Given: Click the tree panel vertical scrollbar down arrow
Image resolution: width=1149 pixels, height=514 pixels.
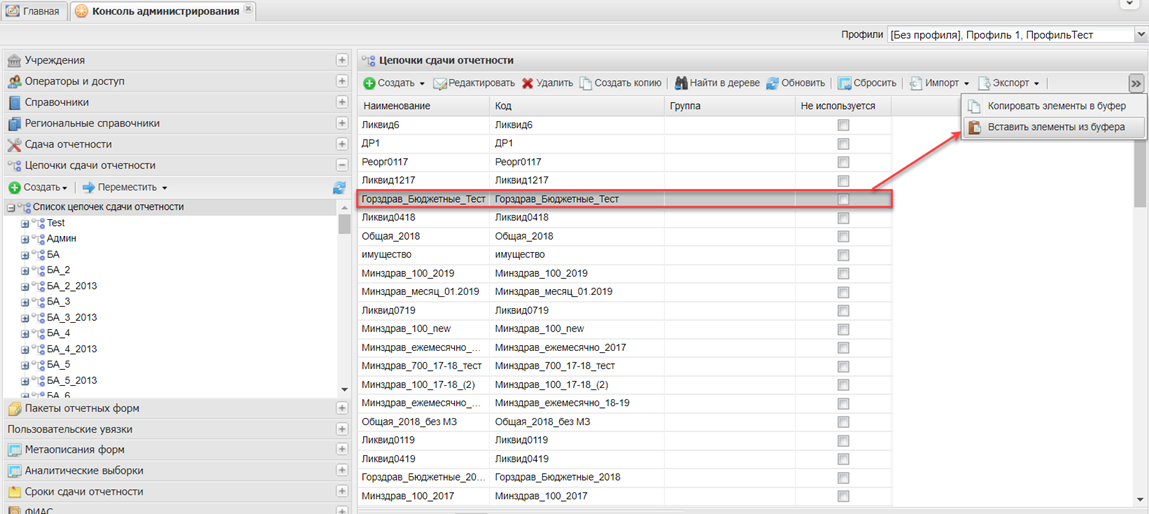Looking at the screenshot, I should click(x=344, y=389).
